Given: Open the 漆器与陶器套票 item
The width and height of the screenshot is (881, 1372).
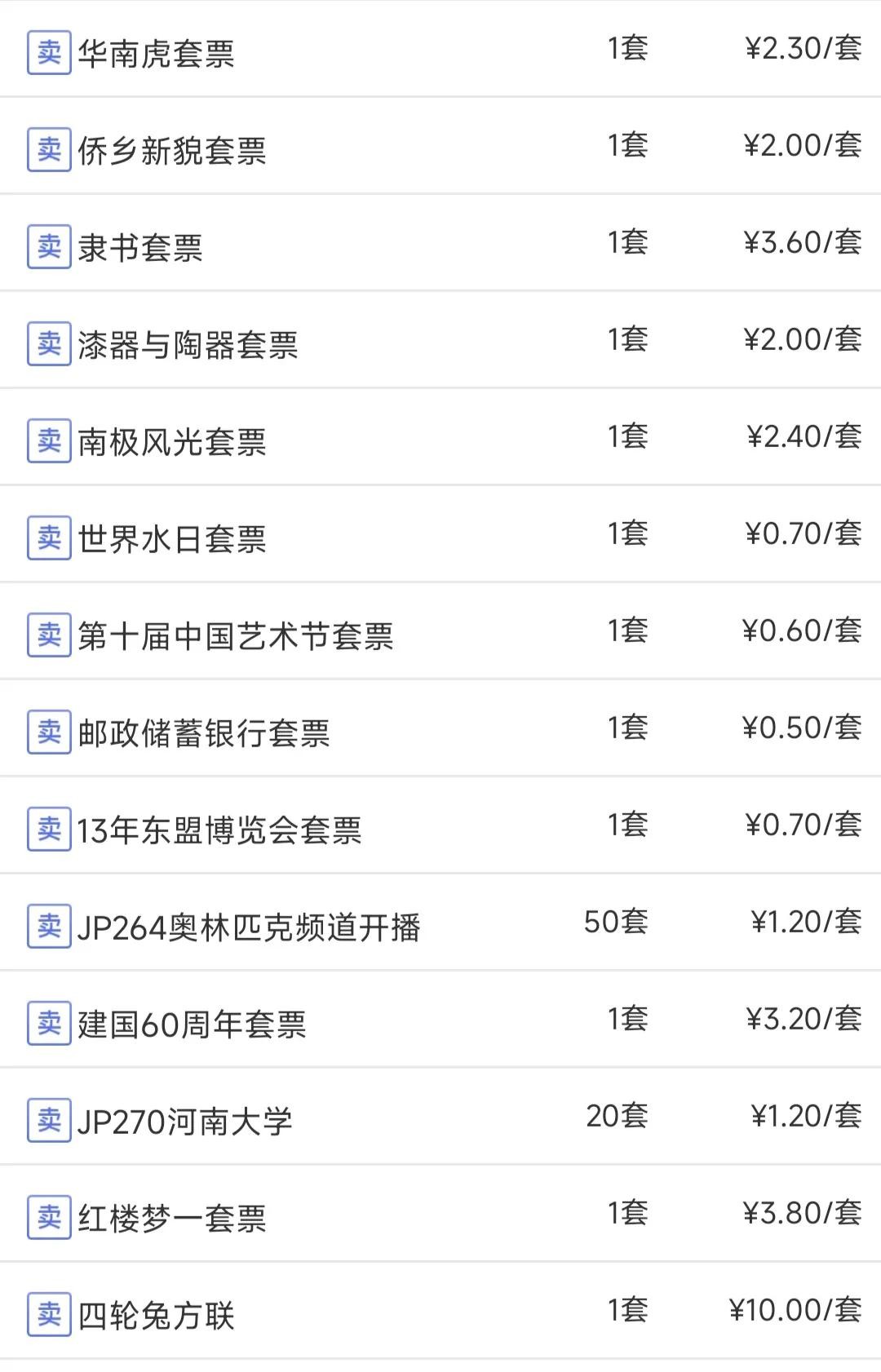Looking at the screenshot, I should [188, 345].
